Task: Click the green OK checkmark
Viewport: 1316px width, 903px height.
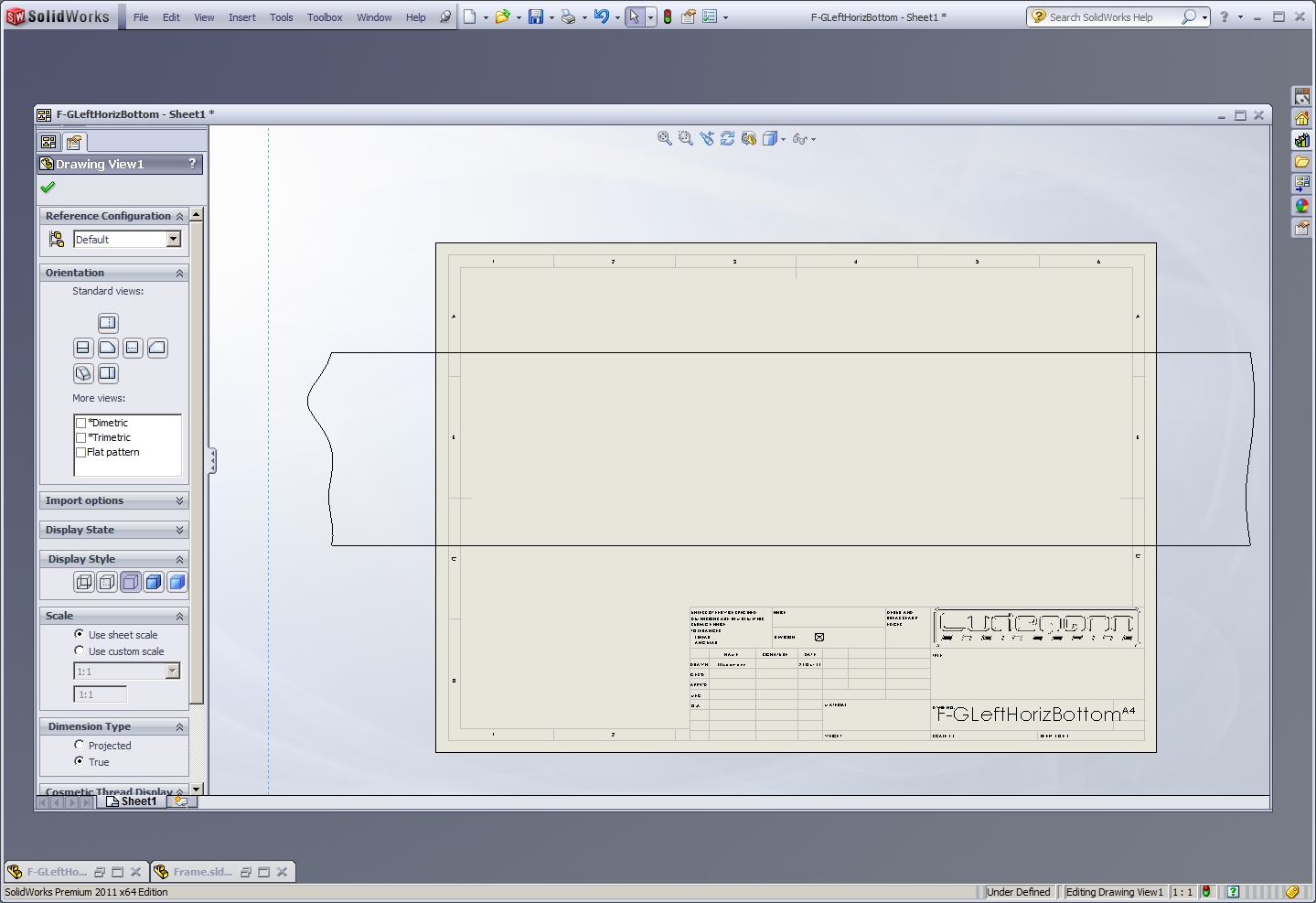Action: [x=48, y=188]
